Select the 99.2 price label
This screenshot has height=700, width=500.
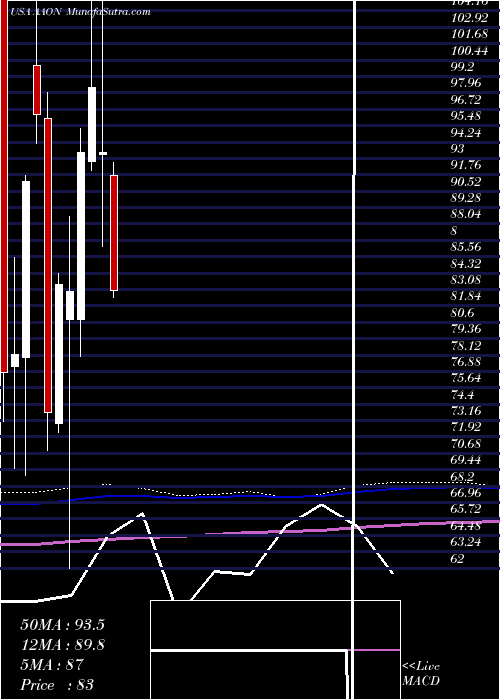click(x=463, y=68)
